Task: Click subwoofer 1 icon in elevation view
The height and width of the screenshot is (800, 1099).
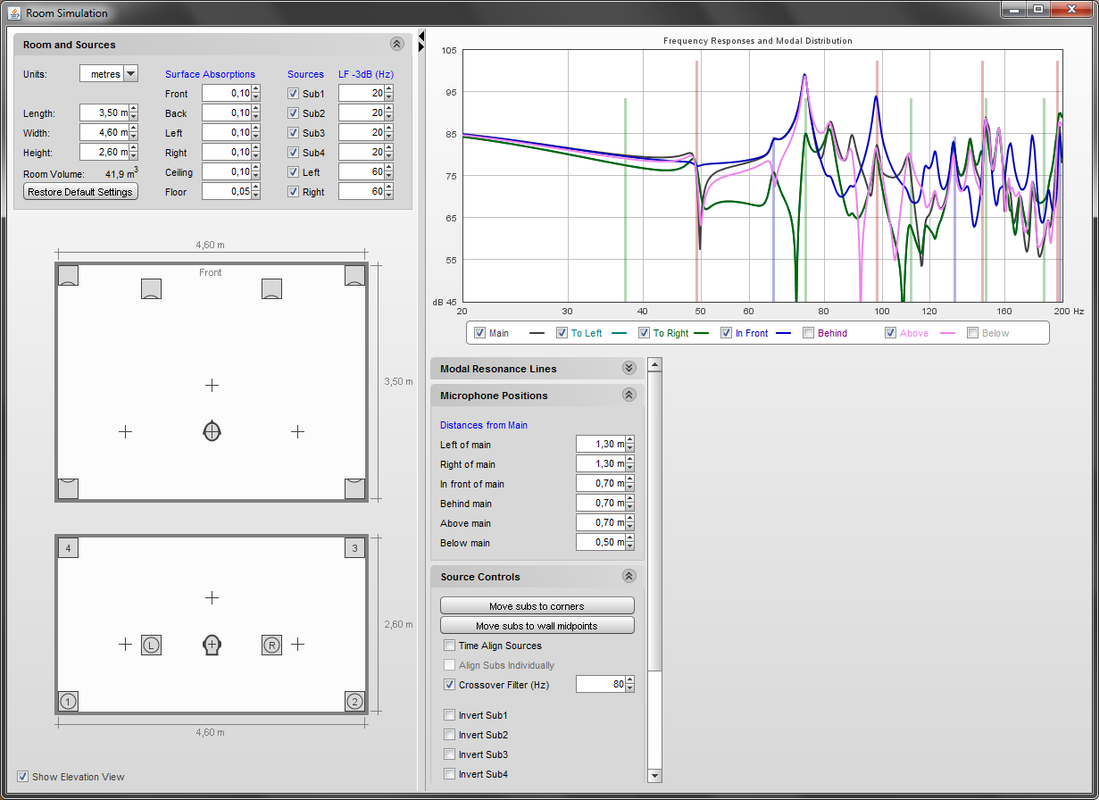Action: click(68, 701)
